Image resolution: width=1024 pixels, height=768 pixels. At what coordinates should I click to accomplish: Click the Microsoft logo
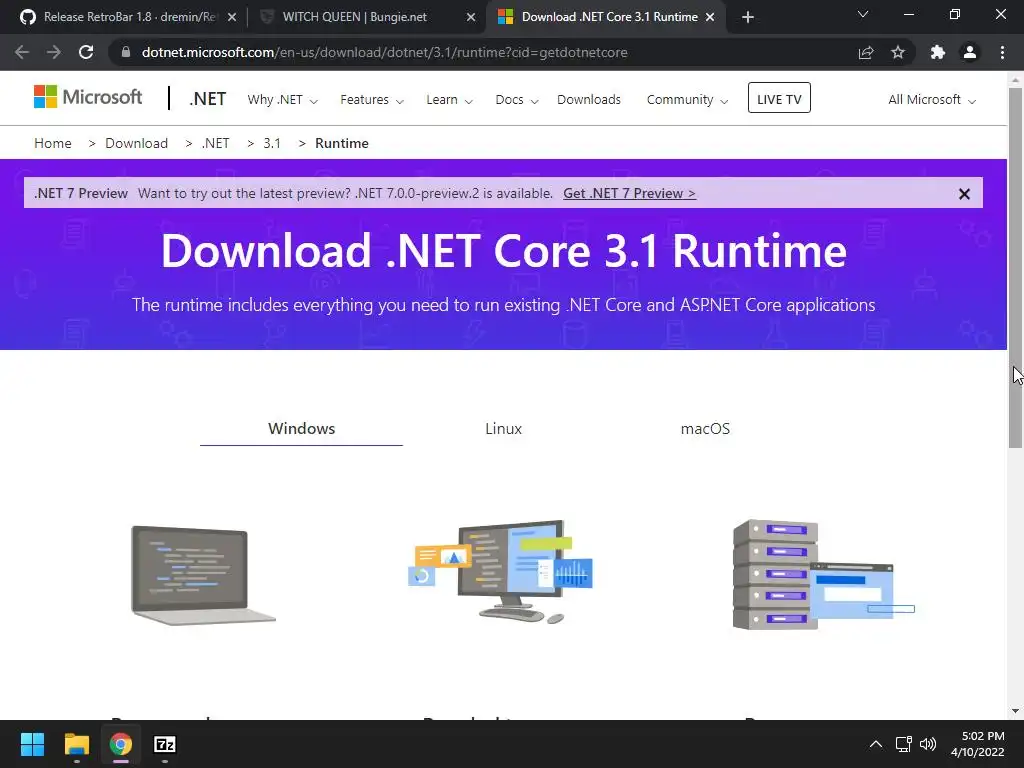pyautogui.click(x=88, y=97)
